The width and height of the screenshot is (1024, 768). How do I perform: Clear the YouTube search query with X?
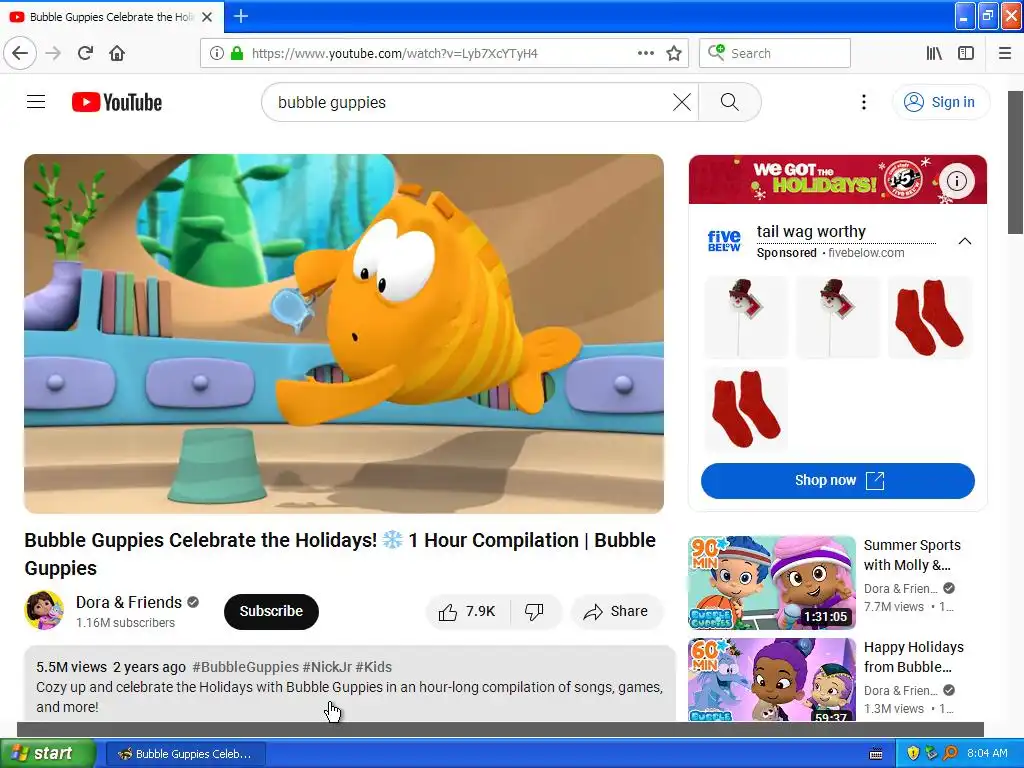pyautogui.click(x=682, y=102)
